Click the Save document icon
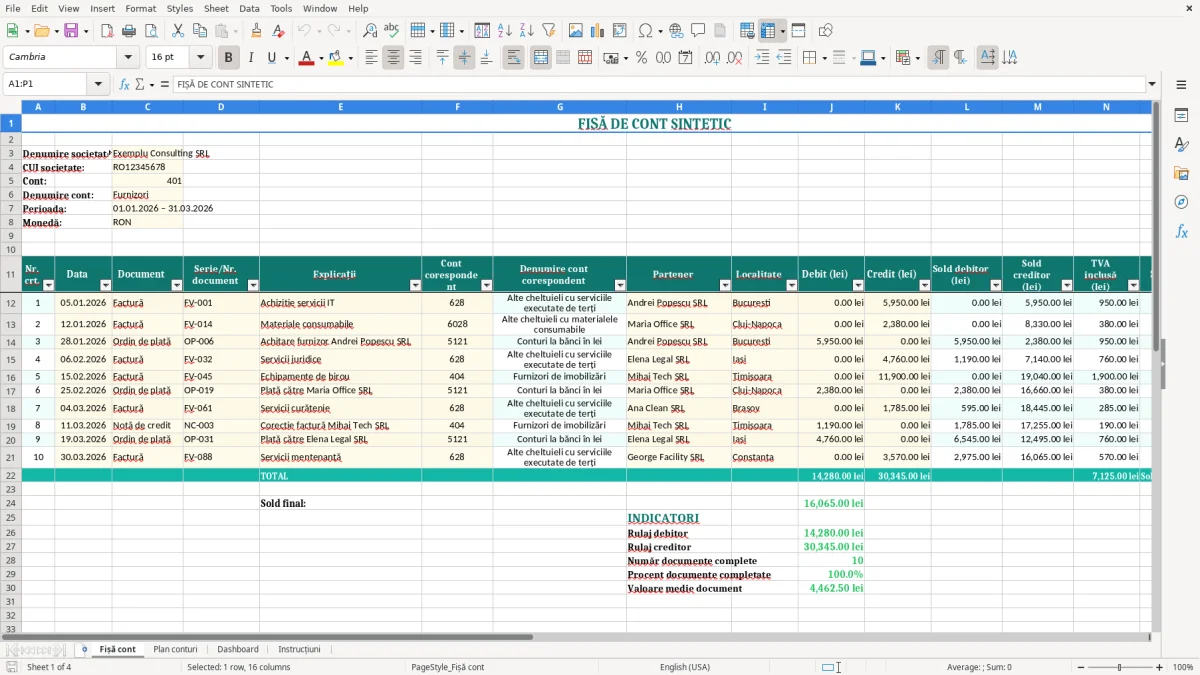The image size is (1200, 675). tap(71, 31)
